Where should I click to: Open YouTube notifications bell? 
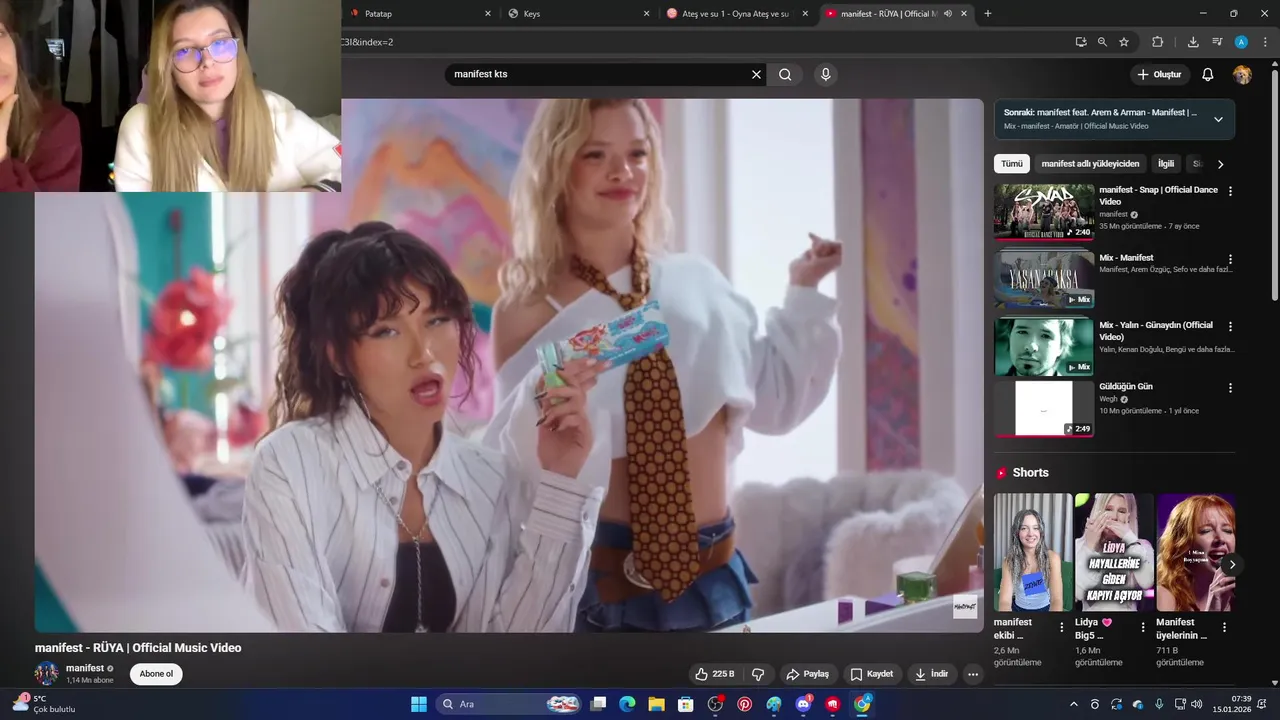click(1208, 74)
